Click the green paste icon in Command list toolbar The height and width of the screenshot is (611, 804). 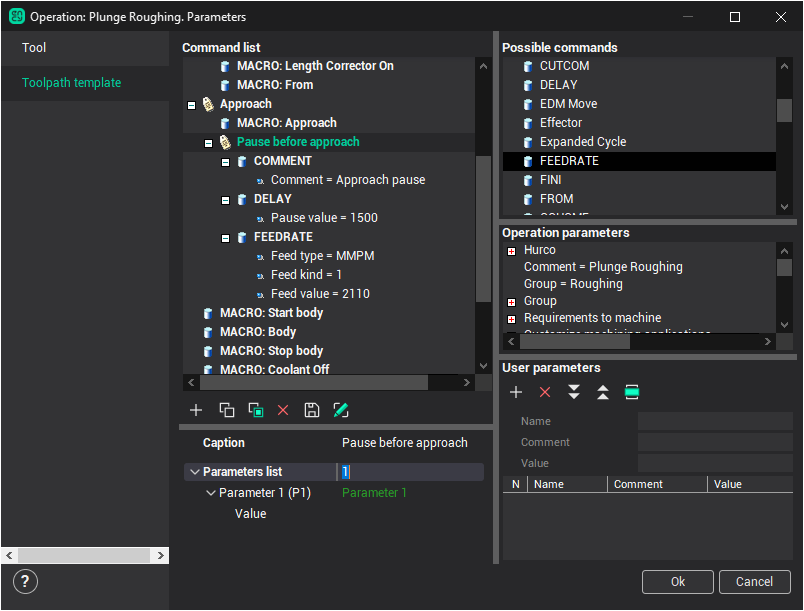coord(255,410)
